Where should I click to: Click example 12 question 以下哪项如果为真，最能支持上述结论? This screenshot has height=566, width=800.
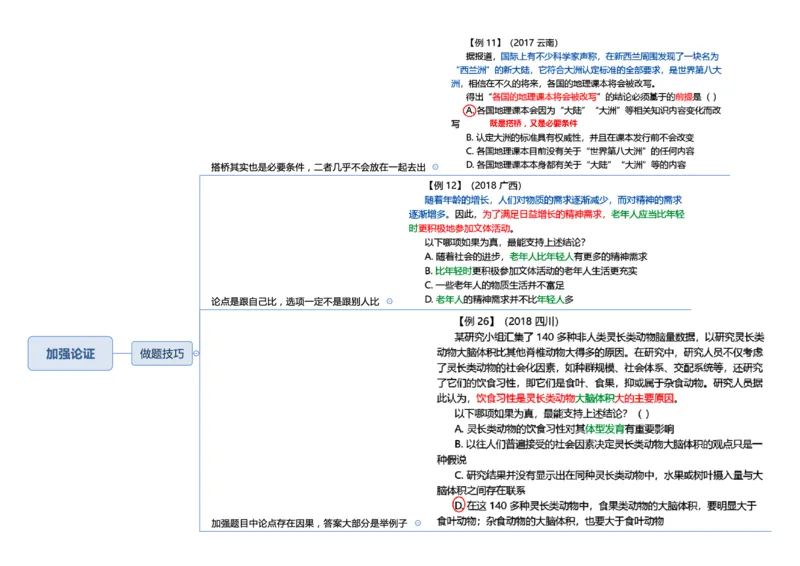[505, 242]
